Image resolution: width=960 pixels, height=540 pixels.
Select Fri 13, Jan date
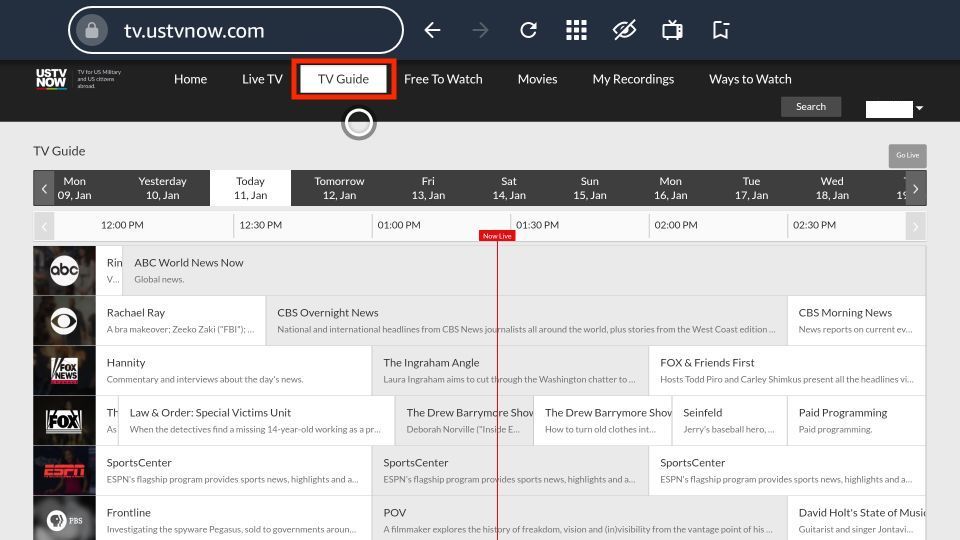click(x=428, y=188)
